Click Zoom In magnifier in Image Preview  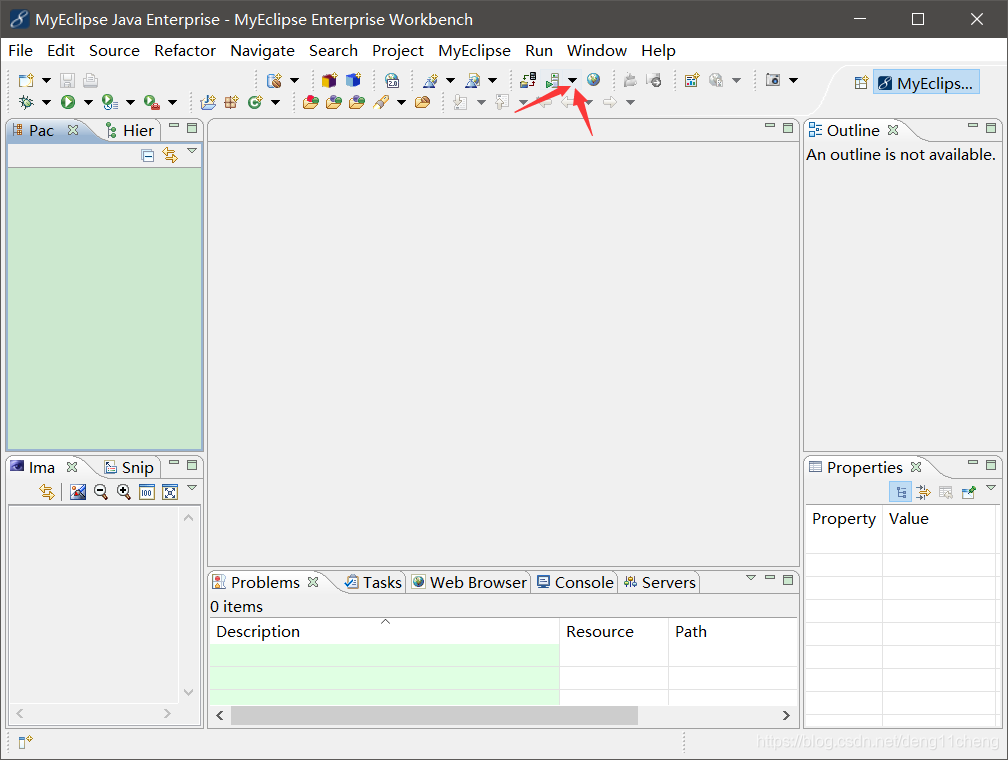point(124,493)
